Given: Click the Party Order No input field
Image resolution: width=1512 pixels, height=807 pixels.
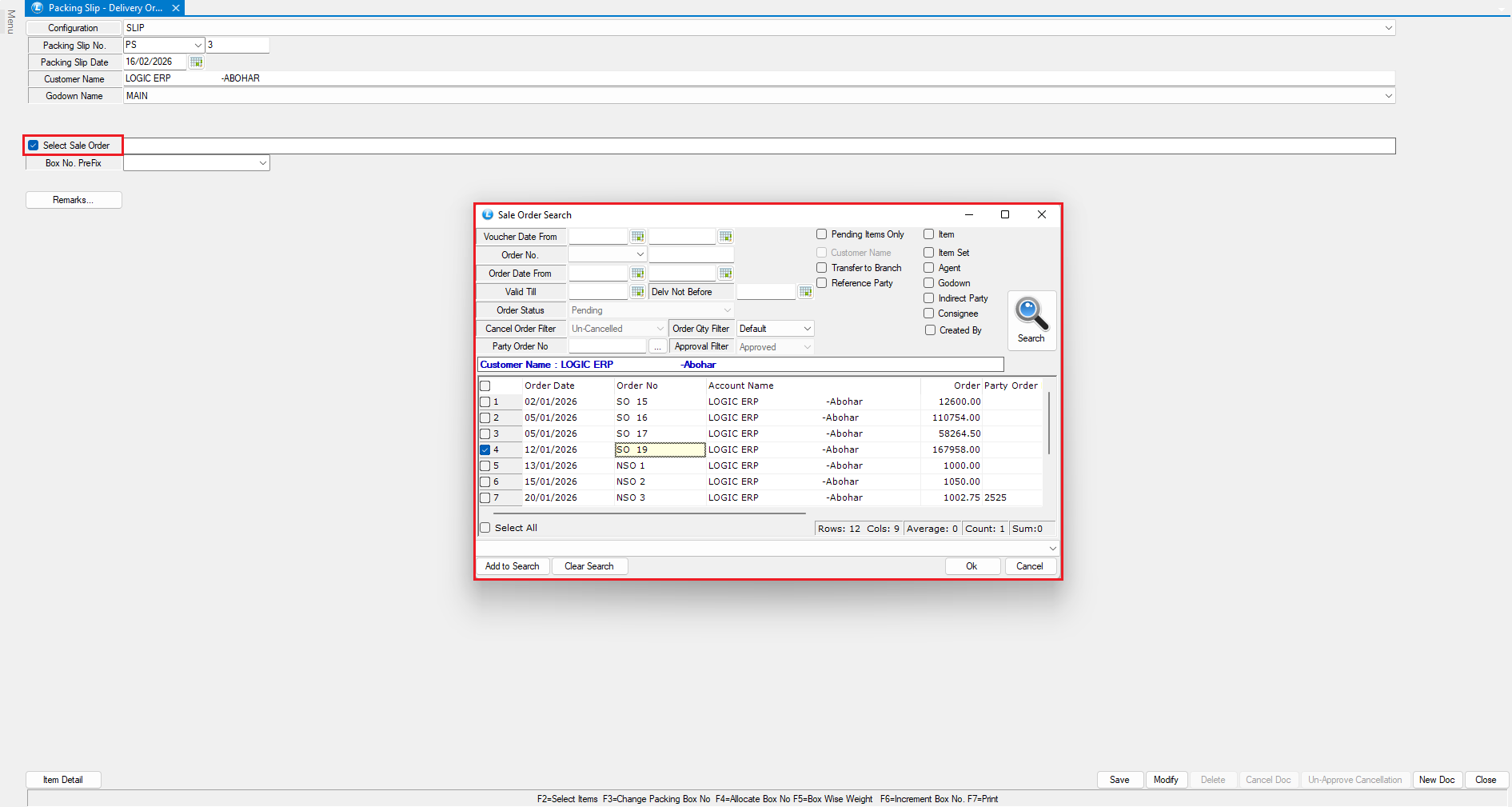Looking at the screenshot, I should [x=607, y=347].
